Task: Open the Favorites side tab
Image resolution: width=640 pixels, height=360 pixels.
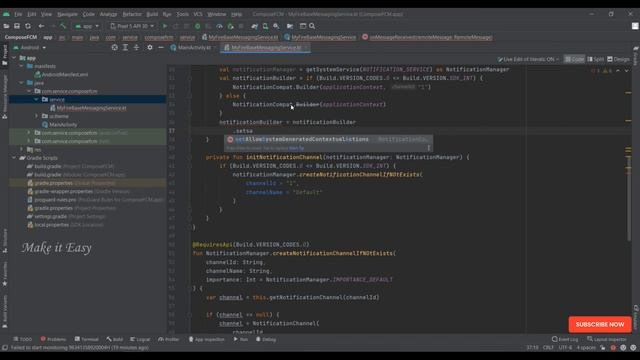Action: click(4, 274)
